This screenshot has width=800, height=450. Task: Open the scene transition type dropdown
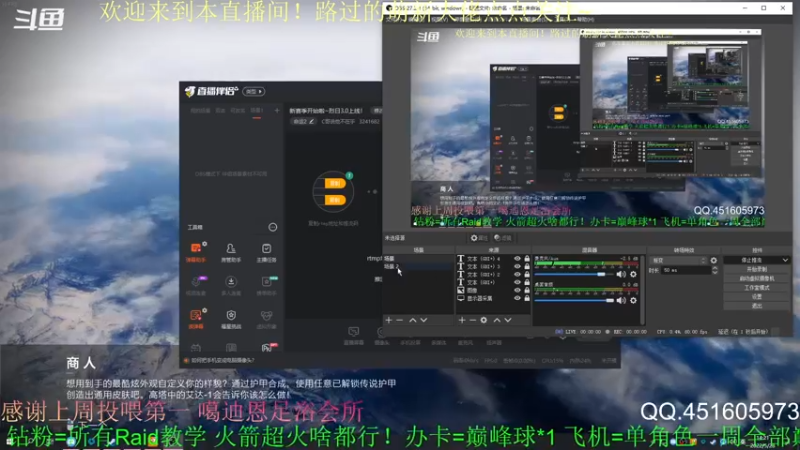pos(678,260)
